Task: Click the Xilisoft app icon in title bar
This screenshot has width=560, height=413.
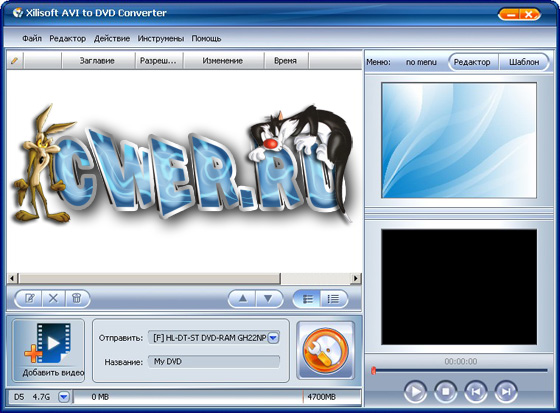Action: pos(18,13)
